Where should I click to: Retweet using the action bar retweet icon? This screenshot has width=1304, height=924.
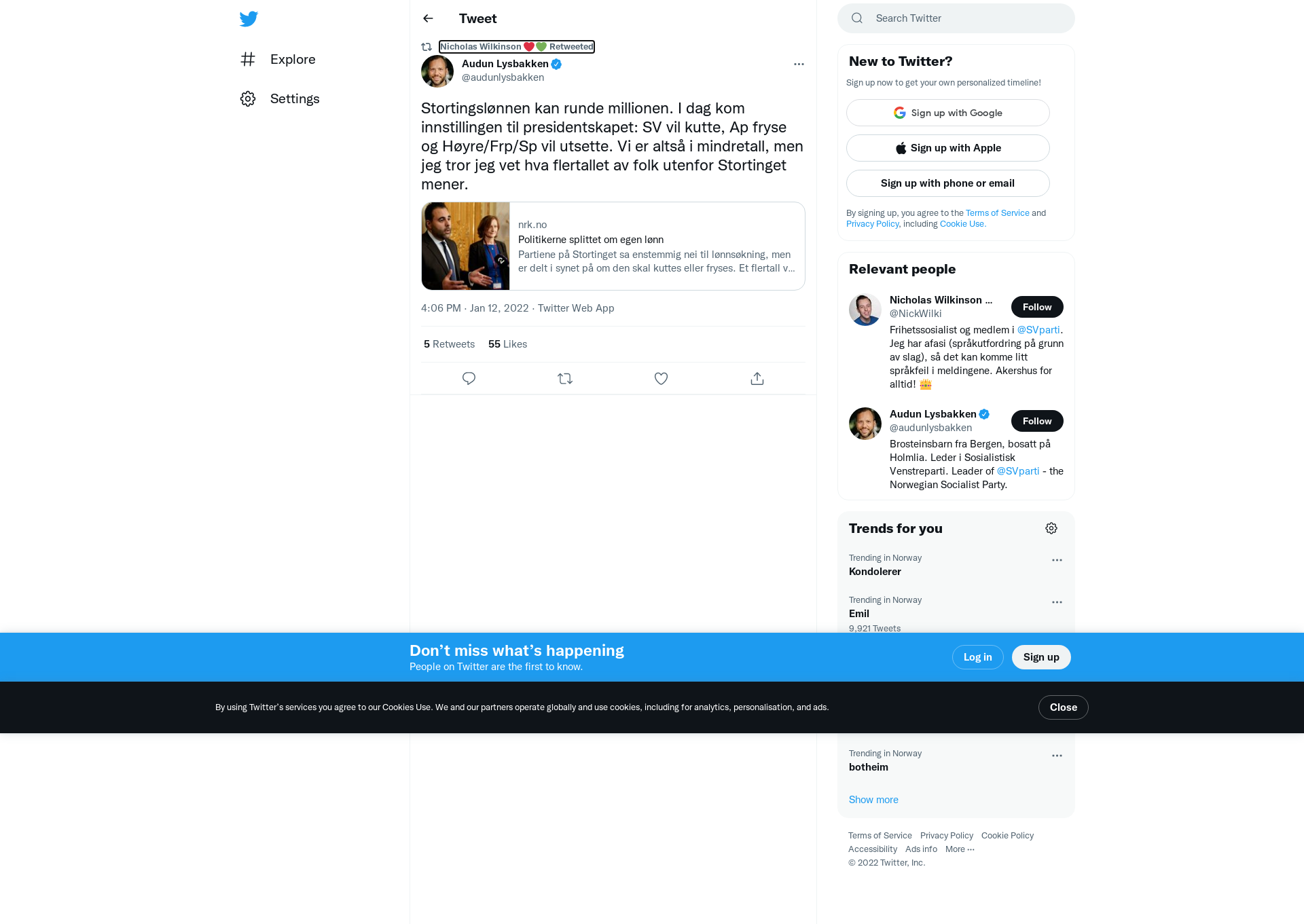point(565,379)
